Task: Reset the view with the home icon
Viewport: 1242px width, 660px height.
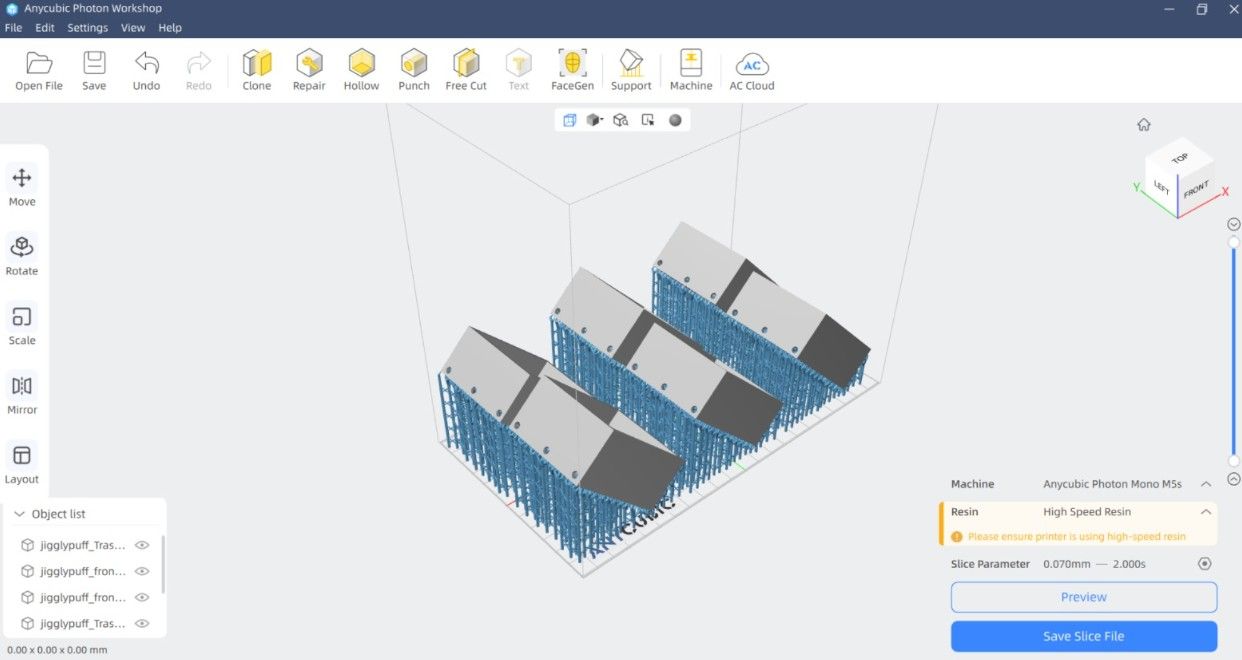Action: 1144,124
